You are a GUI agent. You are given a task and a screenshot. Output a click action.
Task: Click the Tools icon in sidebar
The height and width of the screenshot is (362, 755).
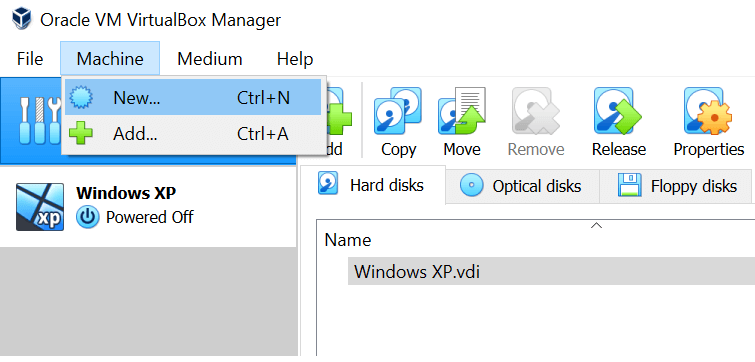[39, 120]
